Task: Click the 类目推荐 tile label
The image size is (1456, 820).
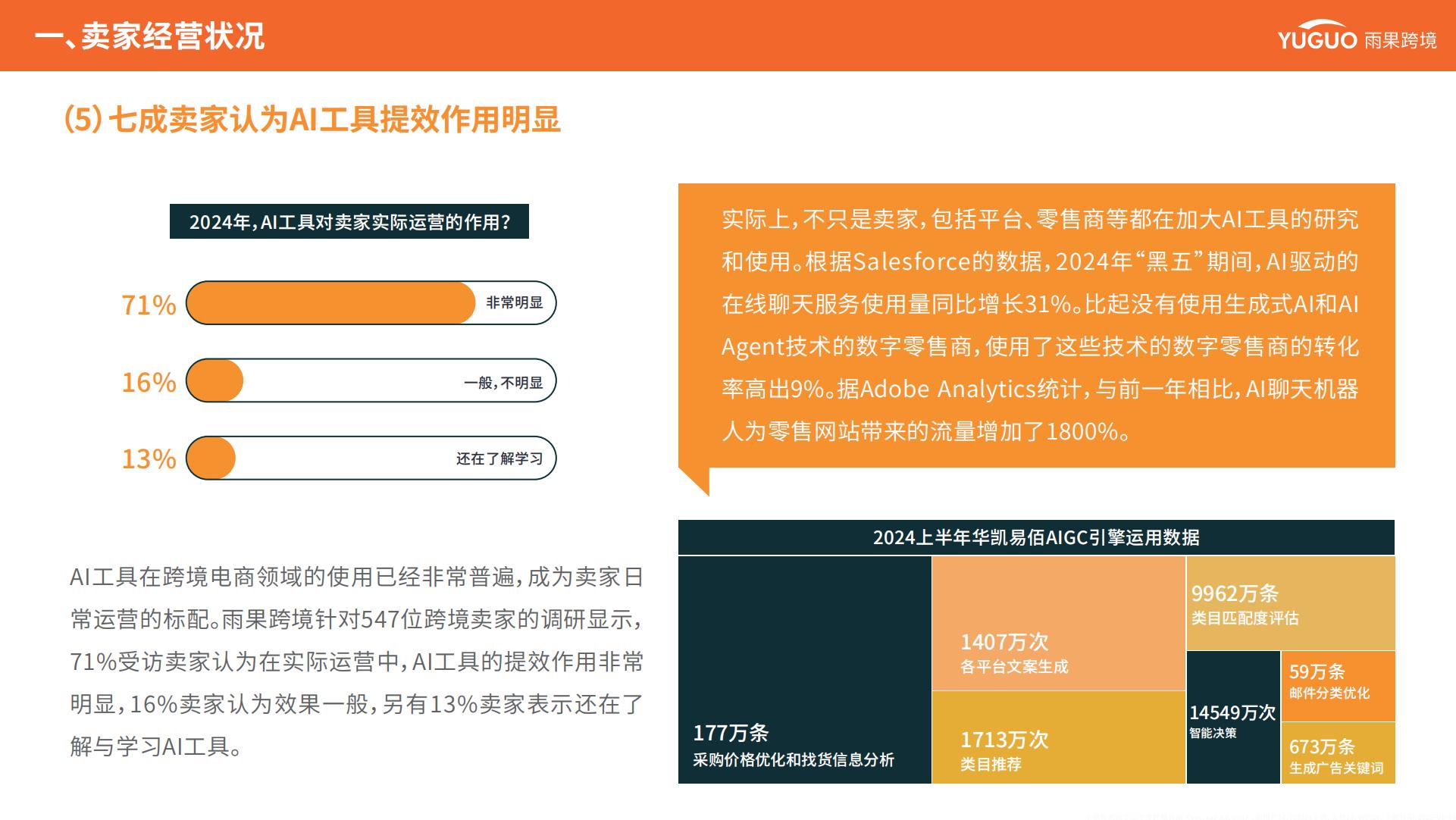Action: pyautogui.click(x=991, y=765)
